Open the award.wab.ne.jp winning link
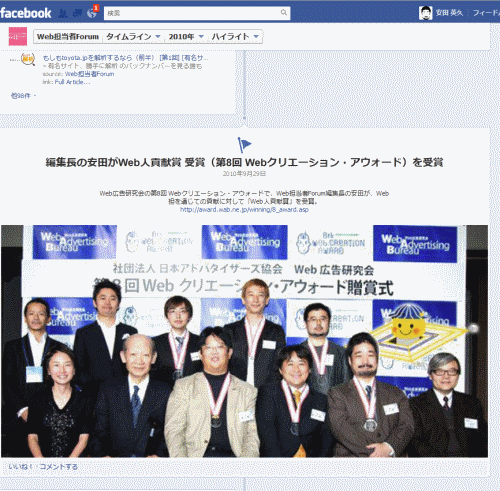Viewport: 500px width, 491px height. tap(244, 209)
